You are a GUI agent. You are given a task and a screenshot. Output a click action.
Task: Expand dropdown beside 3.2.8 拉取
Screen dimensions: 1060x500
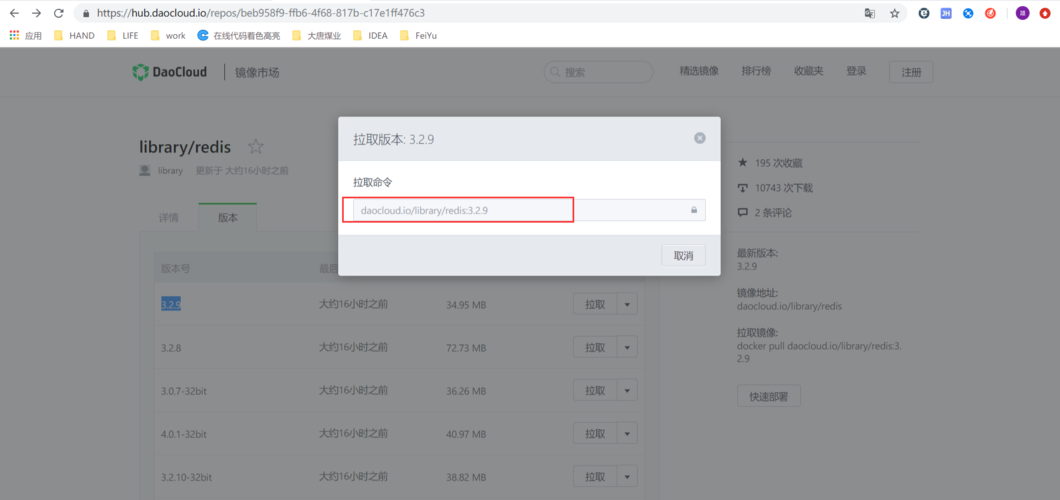tap(627, 347)
